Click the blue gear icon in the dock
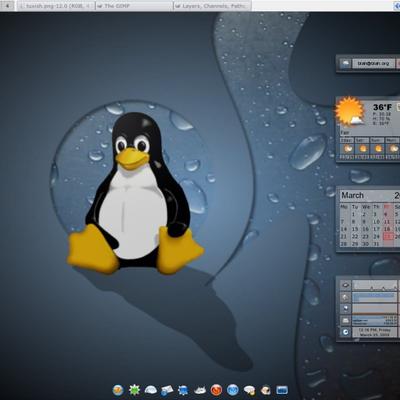The image size is (400, 400). pyautogui.click(x=183, y=390)
